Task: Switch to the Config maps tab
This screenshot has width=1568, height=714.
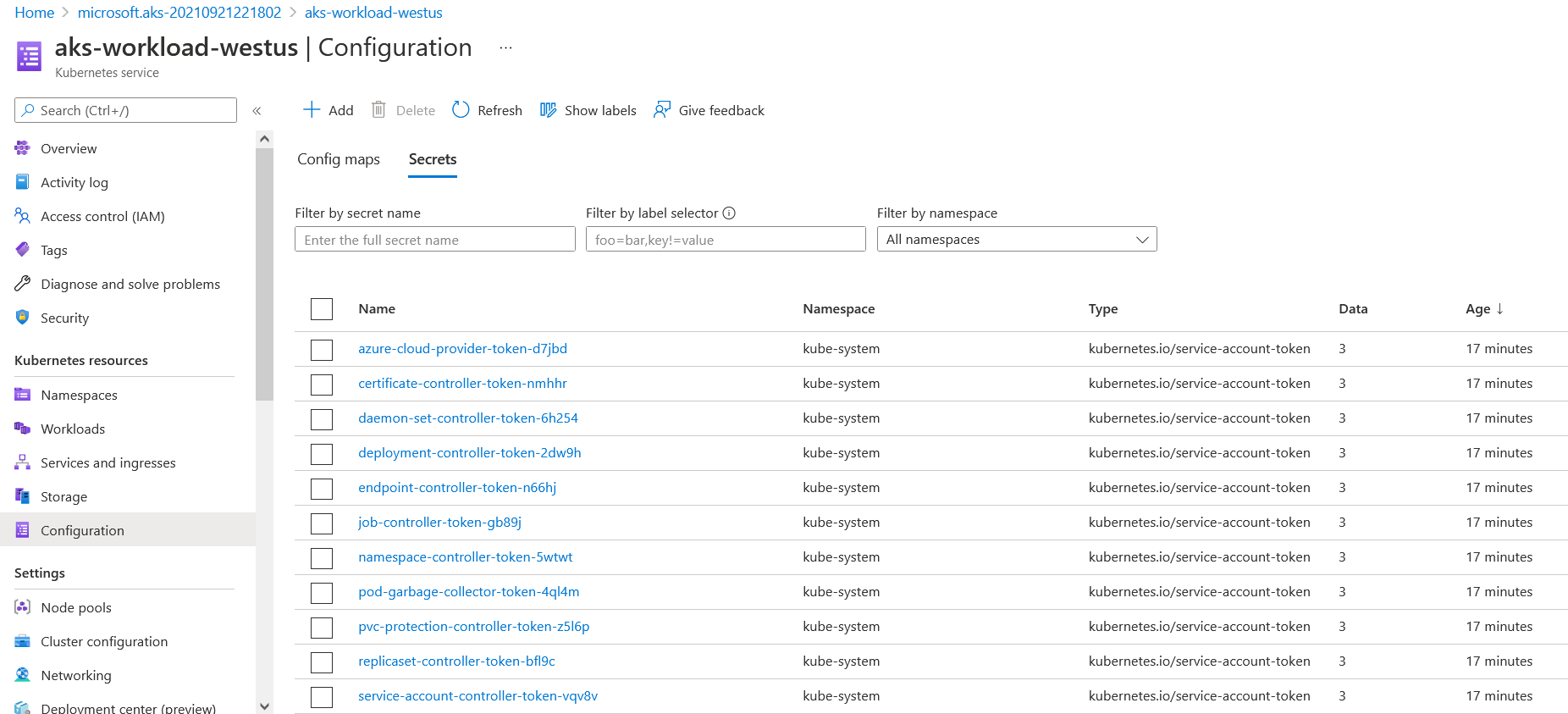Action: (339, 159)
